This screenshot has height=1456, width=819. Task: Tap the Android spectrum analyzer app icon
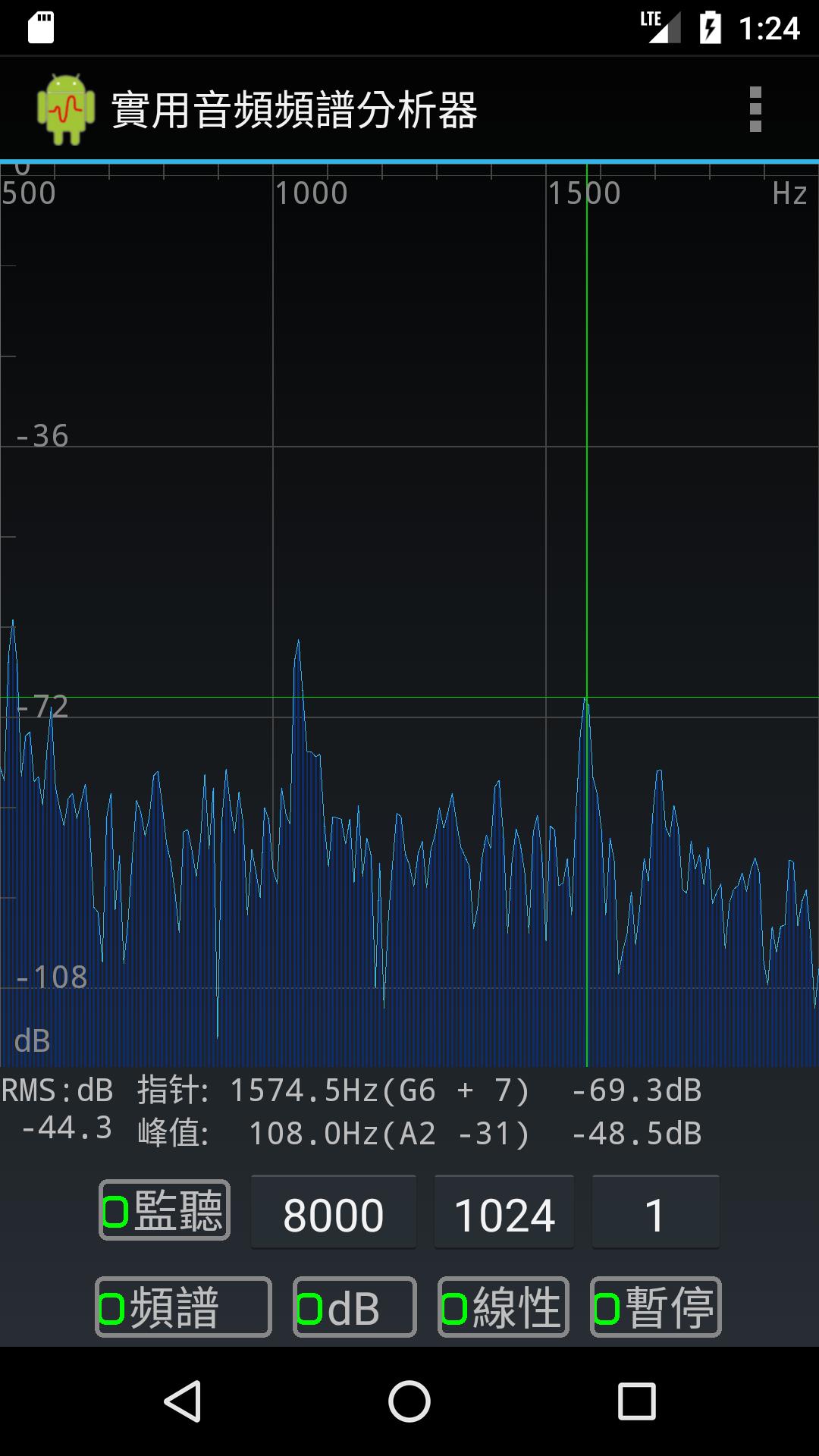(x=66, y=109)
